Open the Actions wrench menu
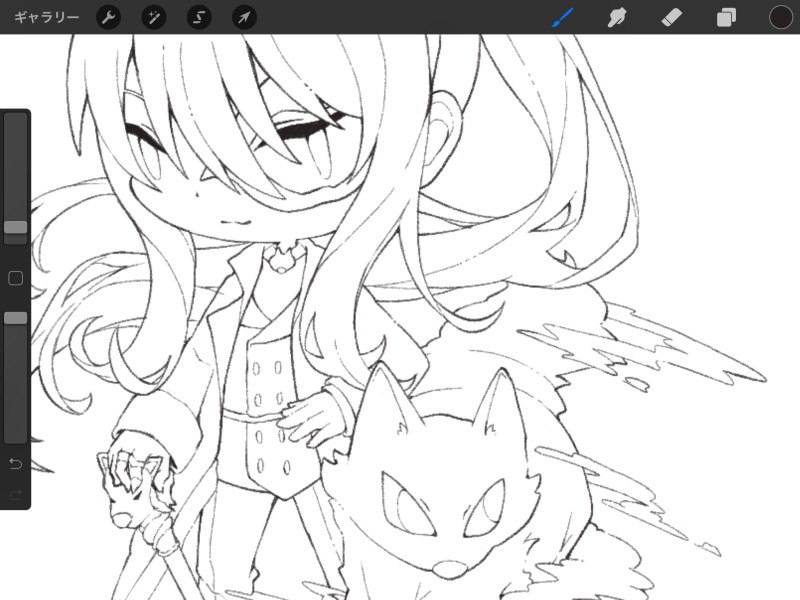 (109, 18)
